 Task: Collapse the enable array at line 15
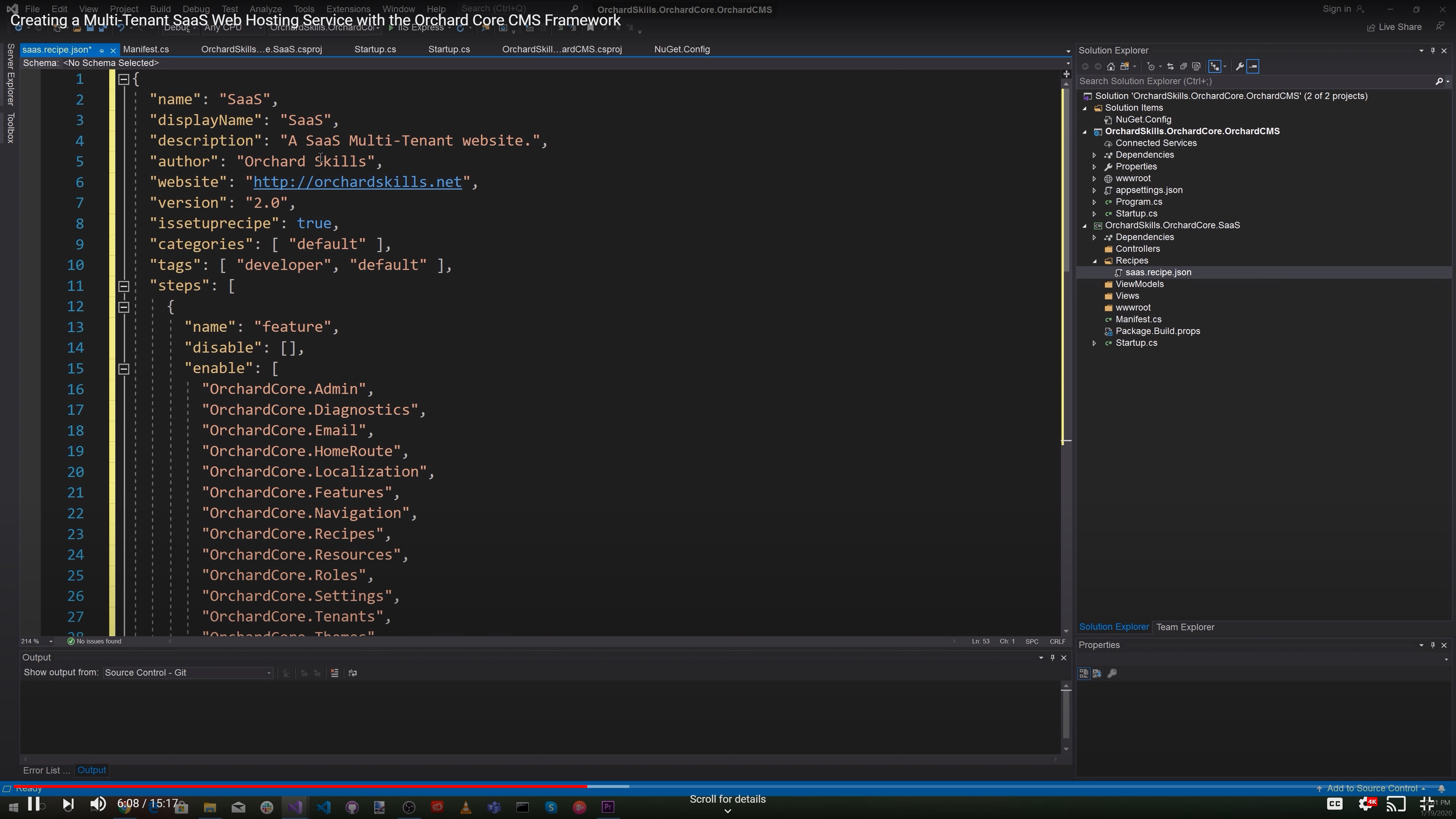pos(124,369)
